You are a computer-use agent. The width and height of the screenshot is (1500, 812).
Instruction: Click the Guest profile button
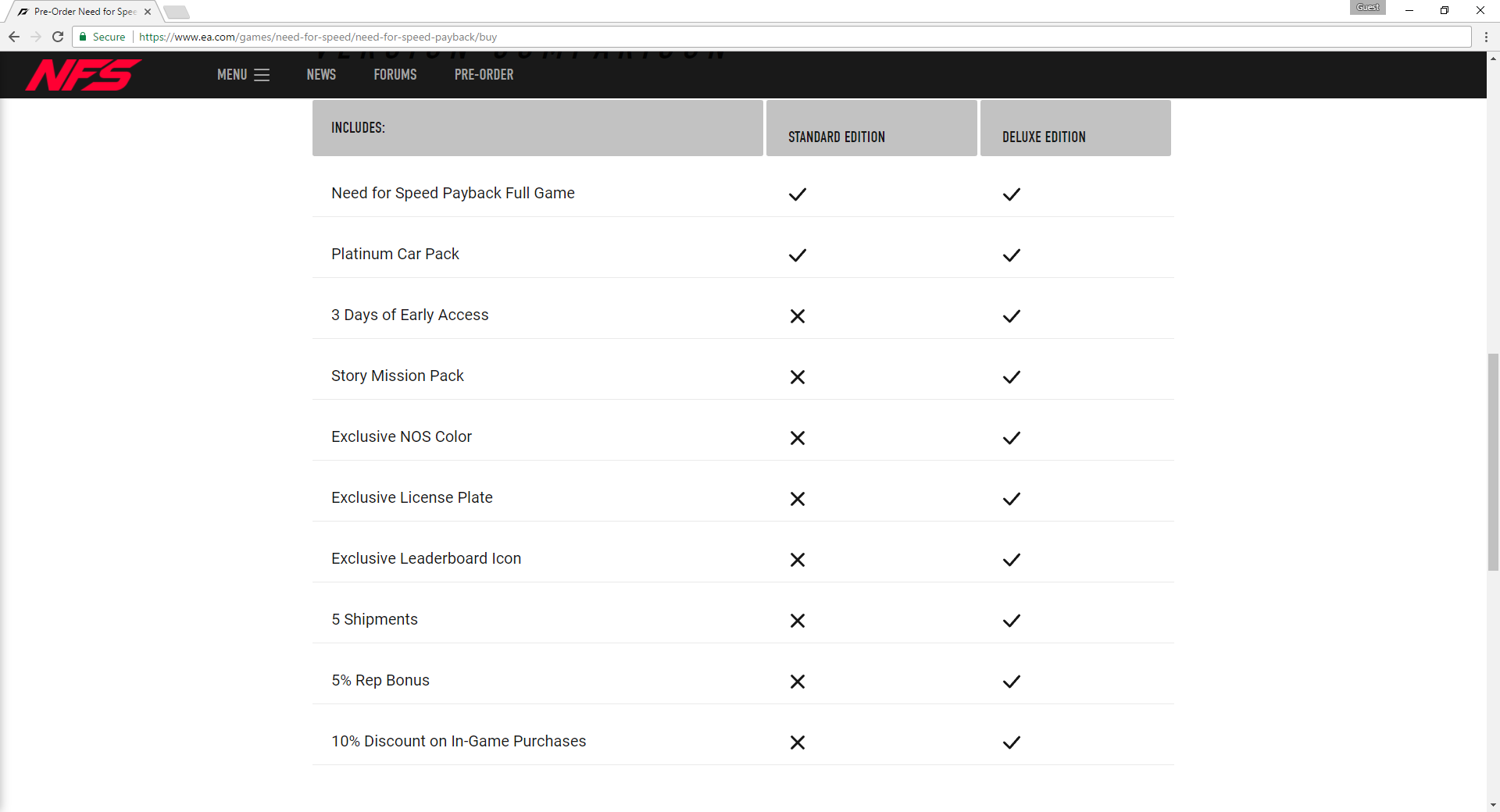point(1367,7)
